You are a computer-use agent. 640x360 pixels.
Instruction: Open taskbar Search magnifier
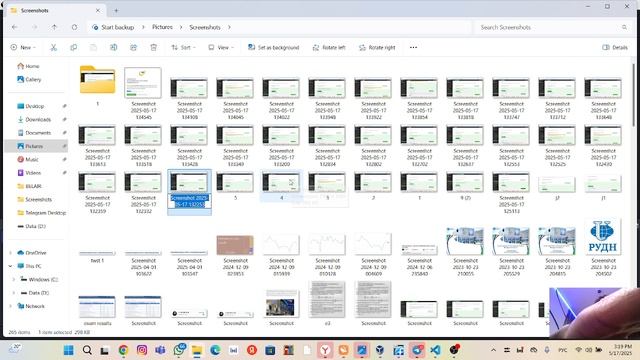[87, 350]
